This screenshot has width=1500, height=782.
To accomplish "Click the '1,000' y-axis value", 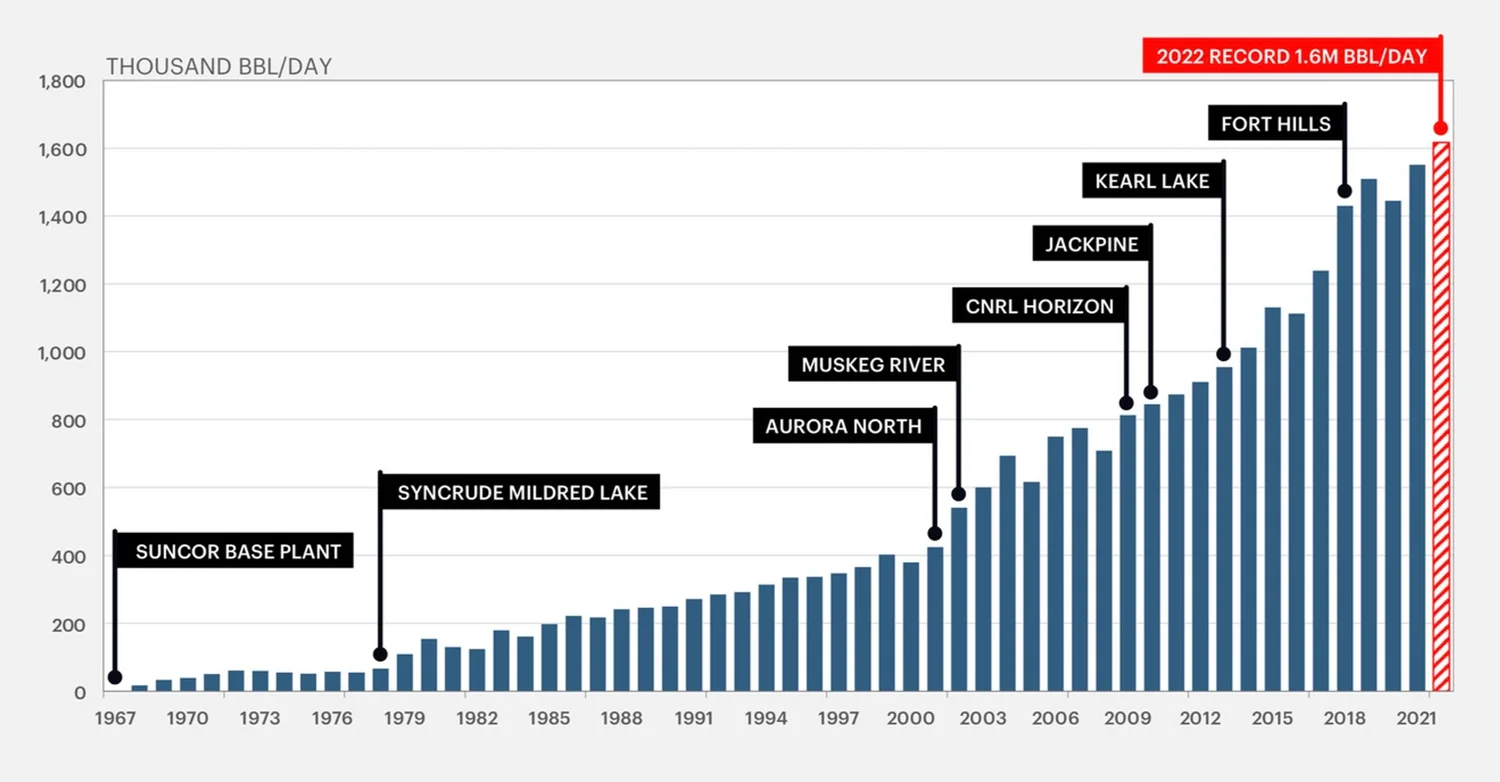I will (62, 353).
